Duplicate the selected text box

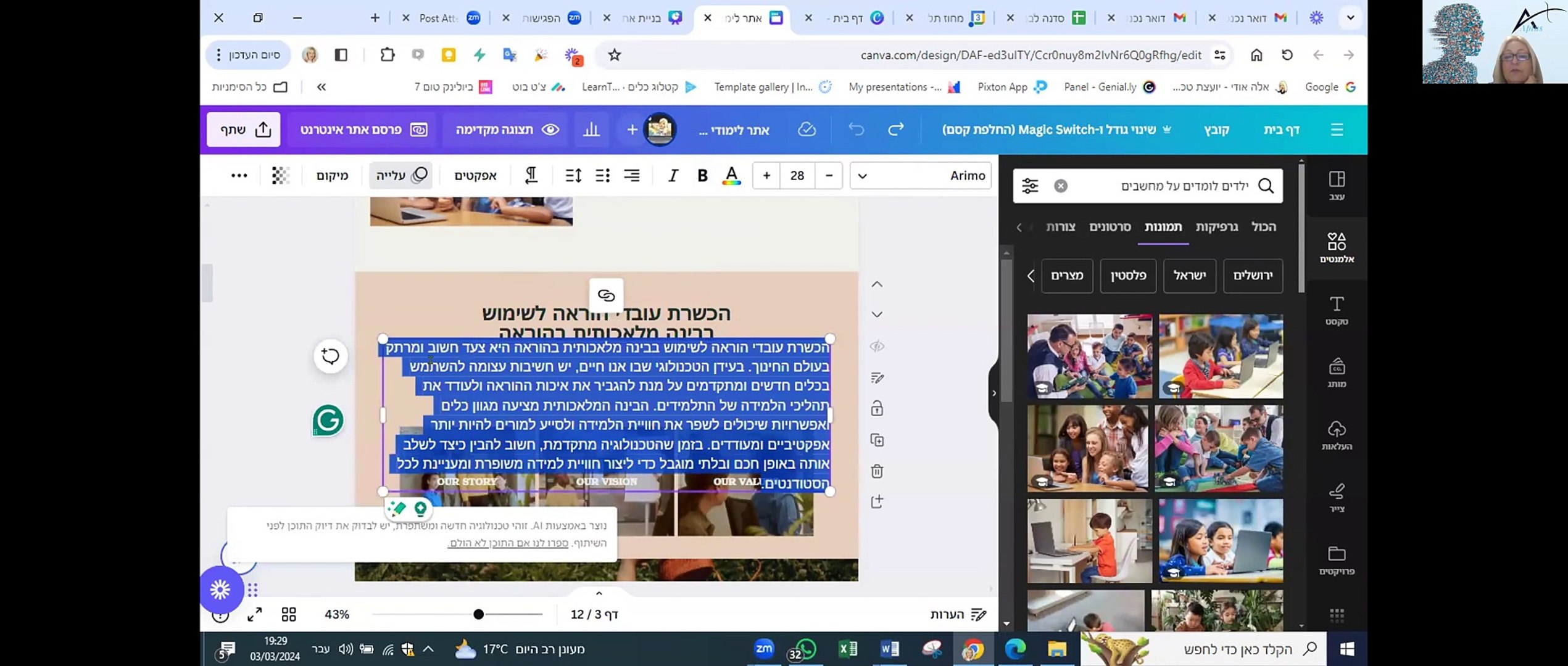(877, 440)
